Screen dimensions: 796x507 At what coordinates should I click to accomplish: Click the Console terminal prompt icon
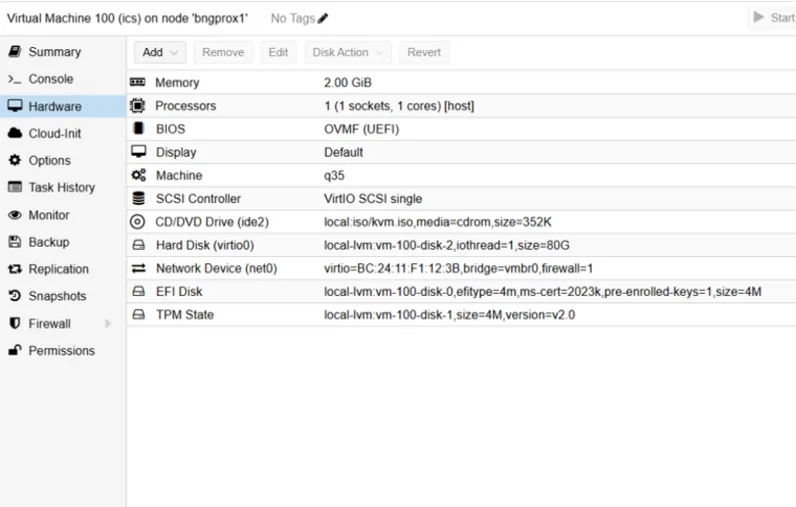[x=15, y=79]
